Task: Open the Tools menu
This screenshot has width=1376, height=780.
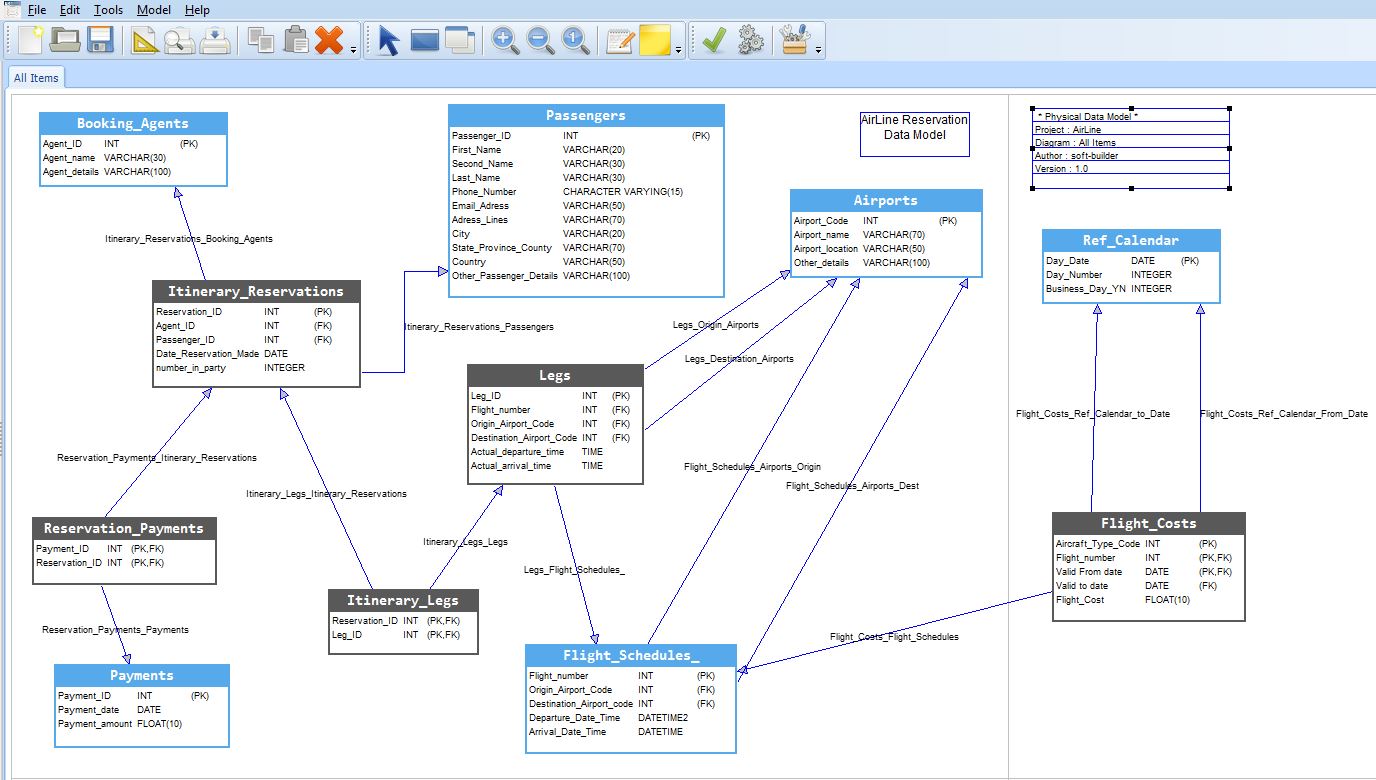Action: coord(108,10)
